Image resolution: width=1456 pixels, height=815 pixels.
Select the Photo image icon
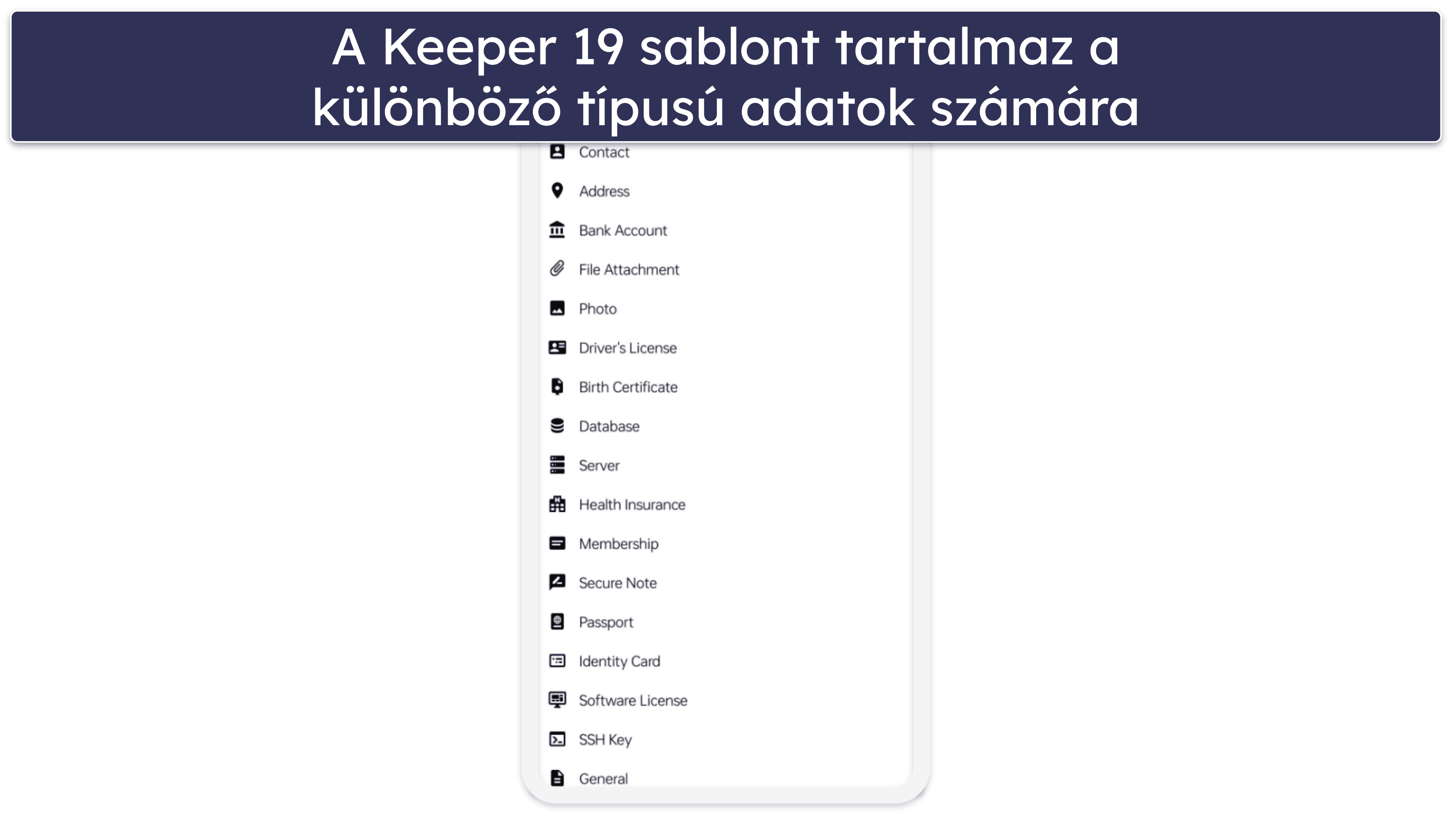(557, 308)
